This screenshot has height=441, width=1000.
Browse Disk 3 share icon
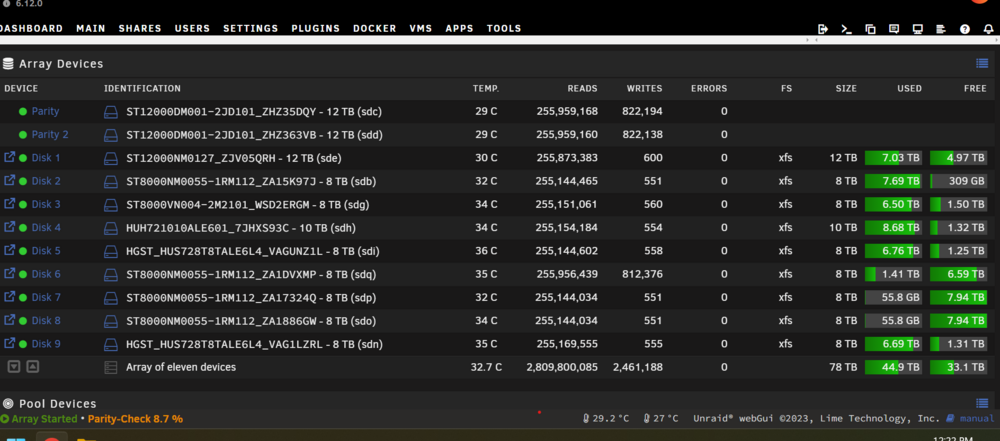pos(10,204)
